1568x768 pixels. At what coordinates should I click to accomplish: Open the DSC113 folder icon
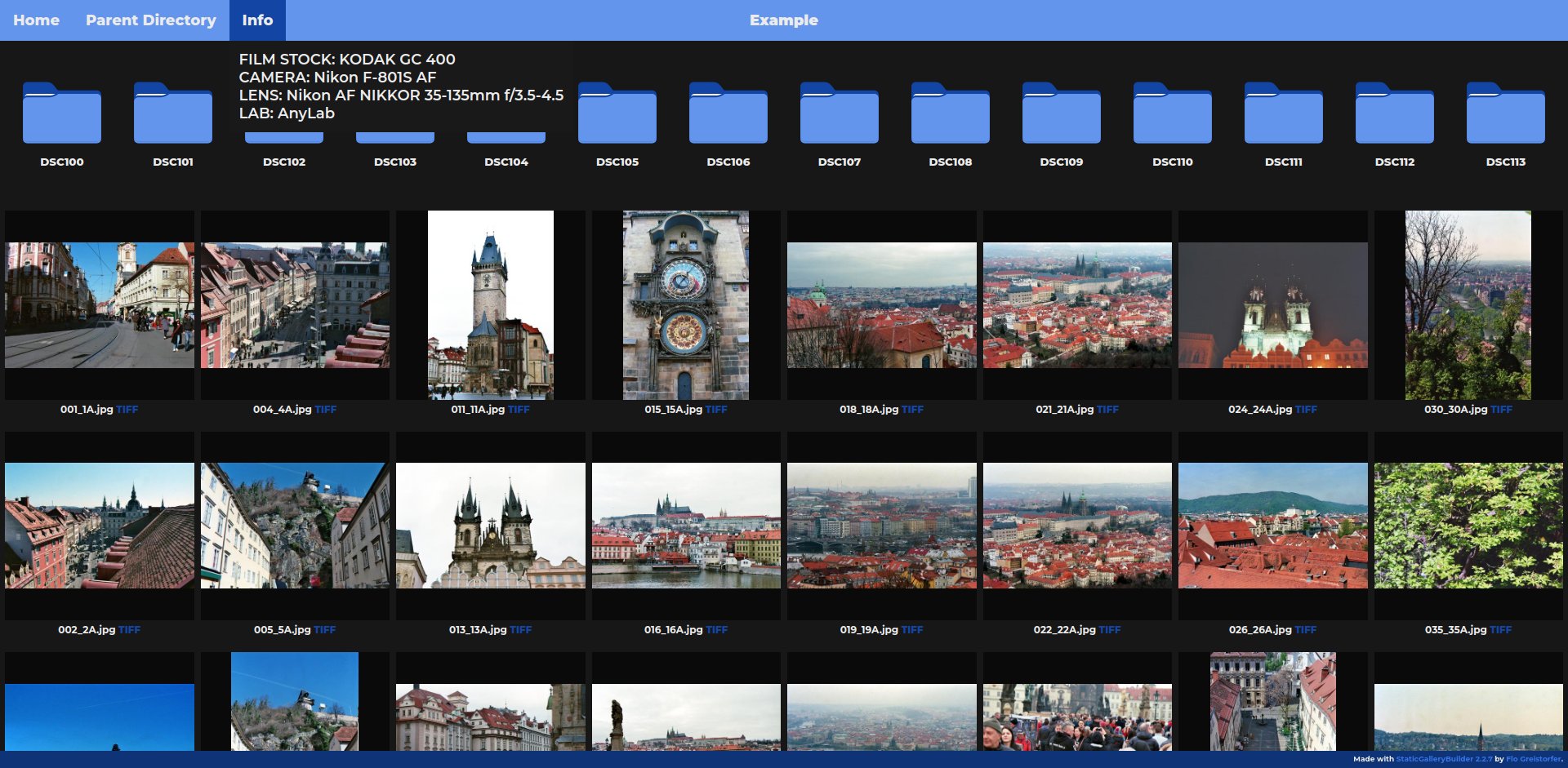coord(1506,113)
